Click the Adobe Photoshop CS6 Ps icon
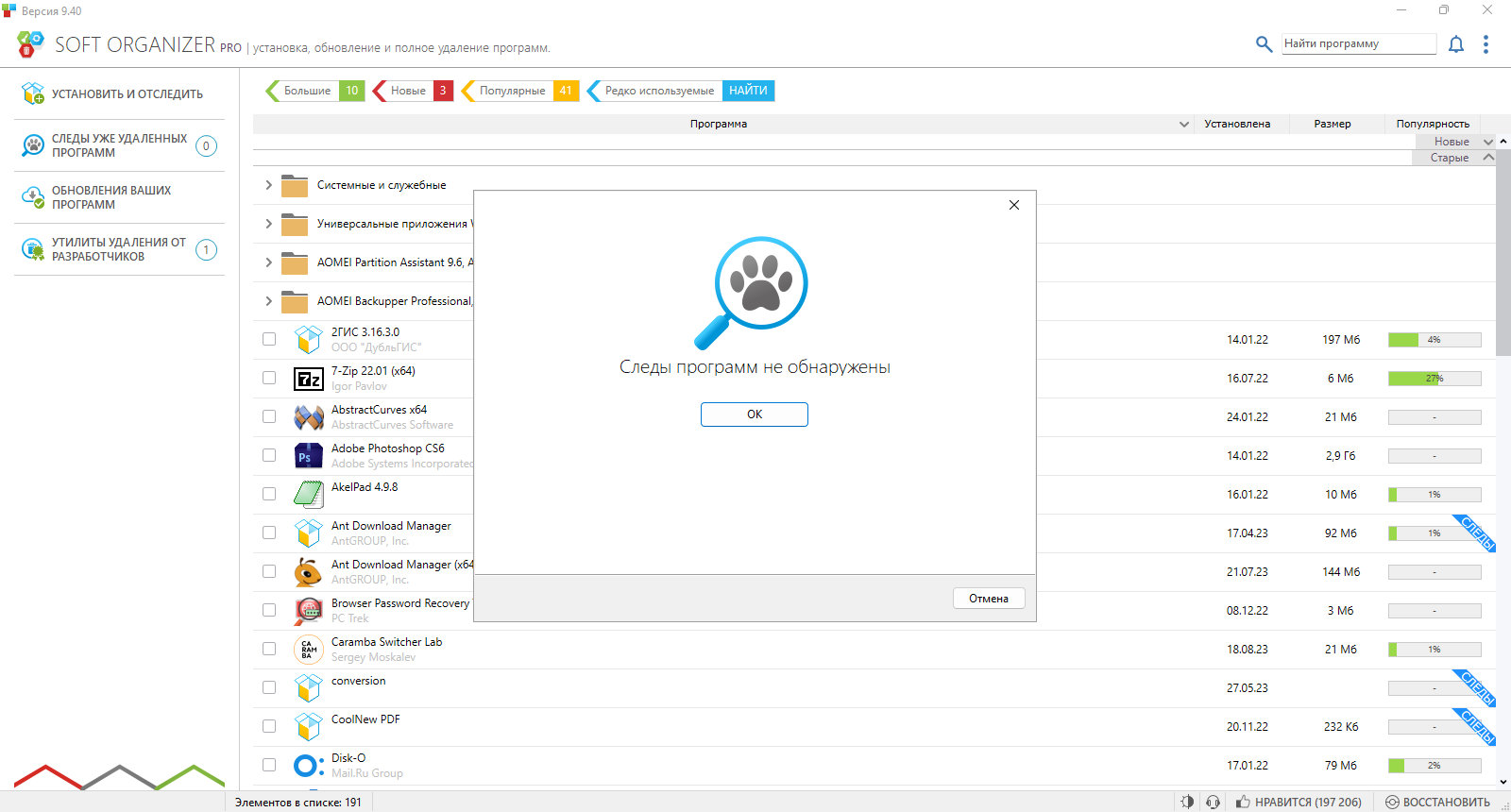This screenshot has width=1511, height=812. 309,456
